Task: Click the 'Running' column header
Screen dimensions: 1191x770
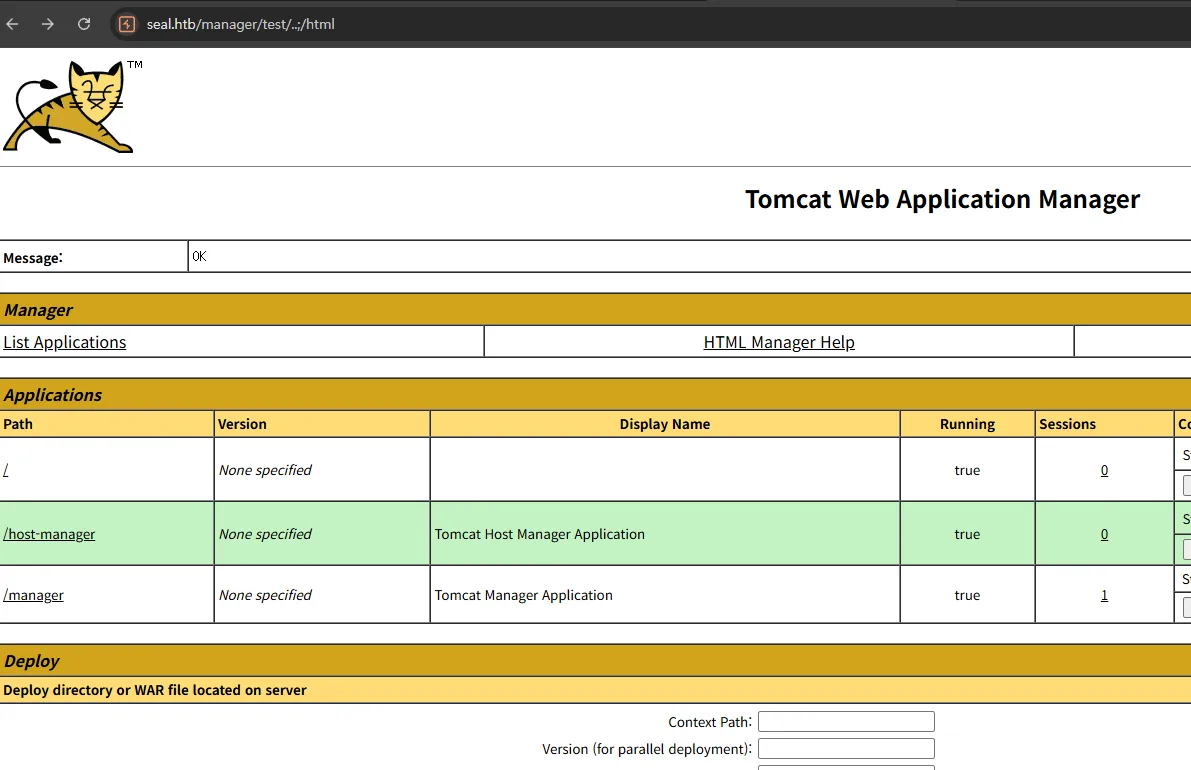Action: [x=967, y=424]
